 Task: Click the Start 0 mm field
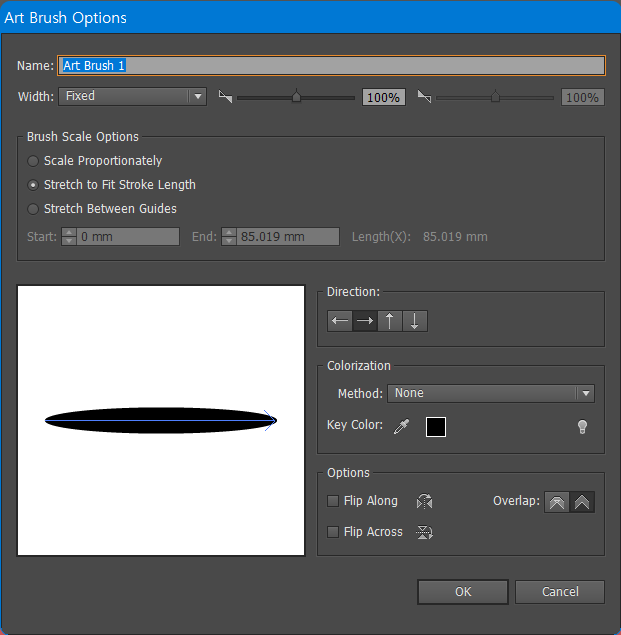(128, 237)
